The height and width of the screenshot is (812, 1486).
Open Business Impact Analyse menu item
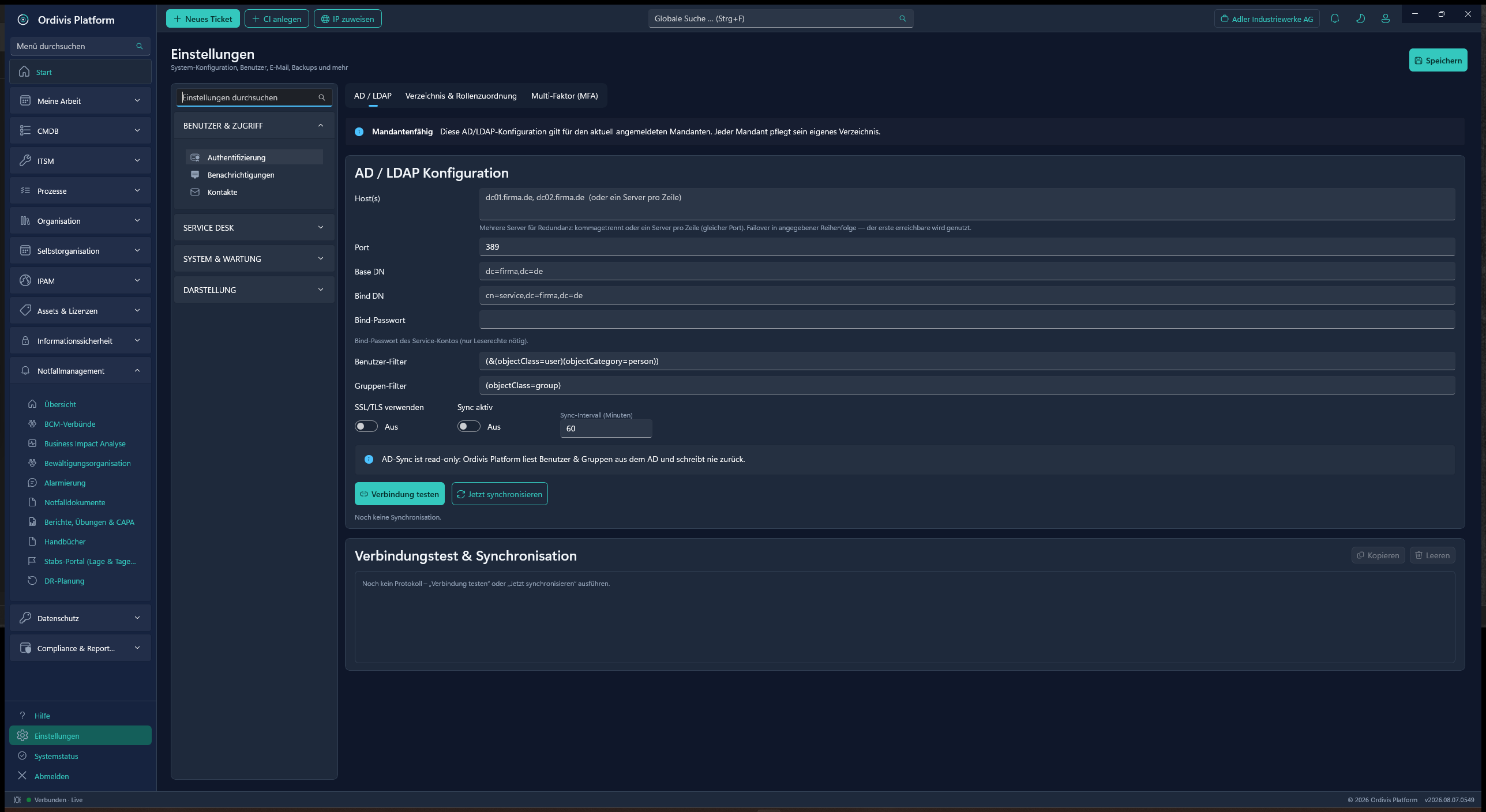(85, 443)
